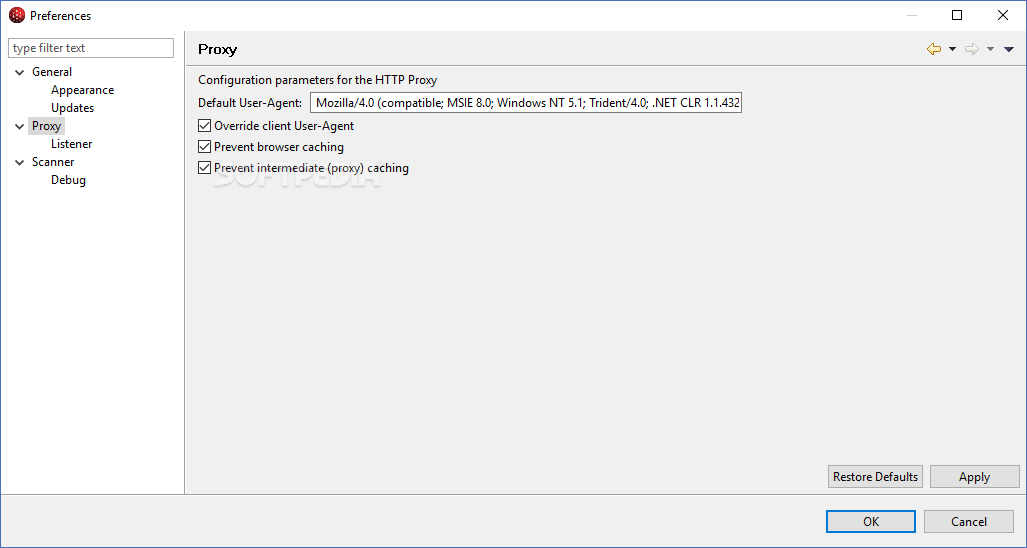Collapse the General tree node
This screenshot has width=1027, height=548.
pyautogui.click(x=20, y=72)
